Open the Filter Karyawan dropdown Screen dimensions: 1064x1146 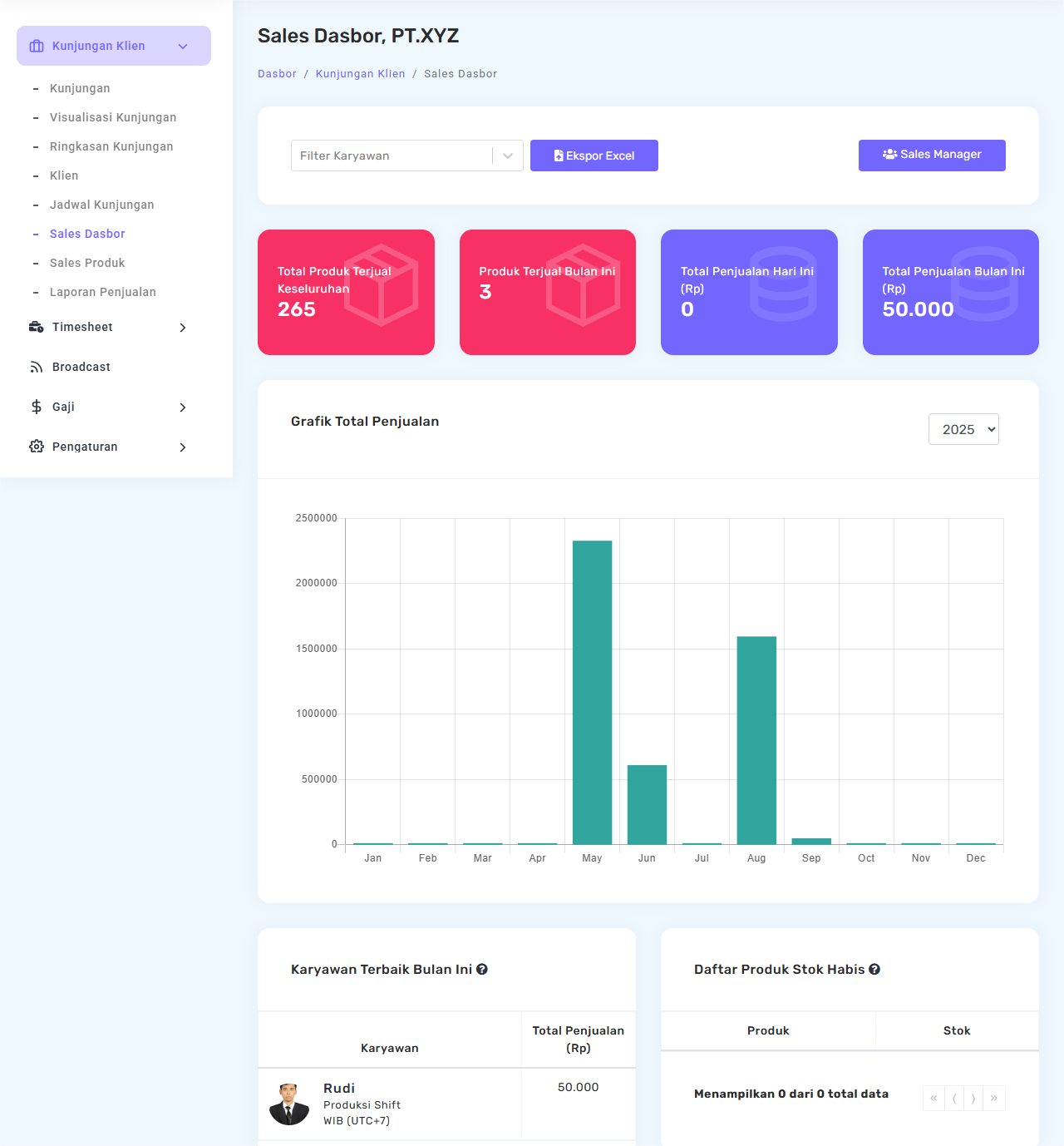(406, 156)
